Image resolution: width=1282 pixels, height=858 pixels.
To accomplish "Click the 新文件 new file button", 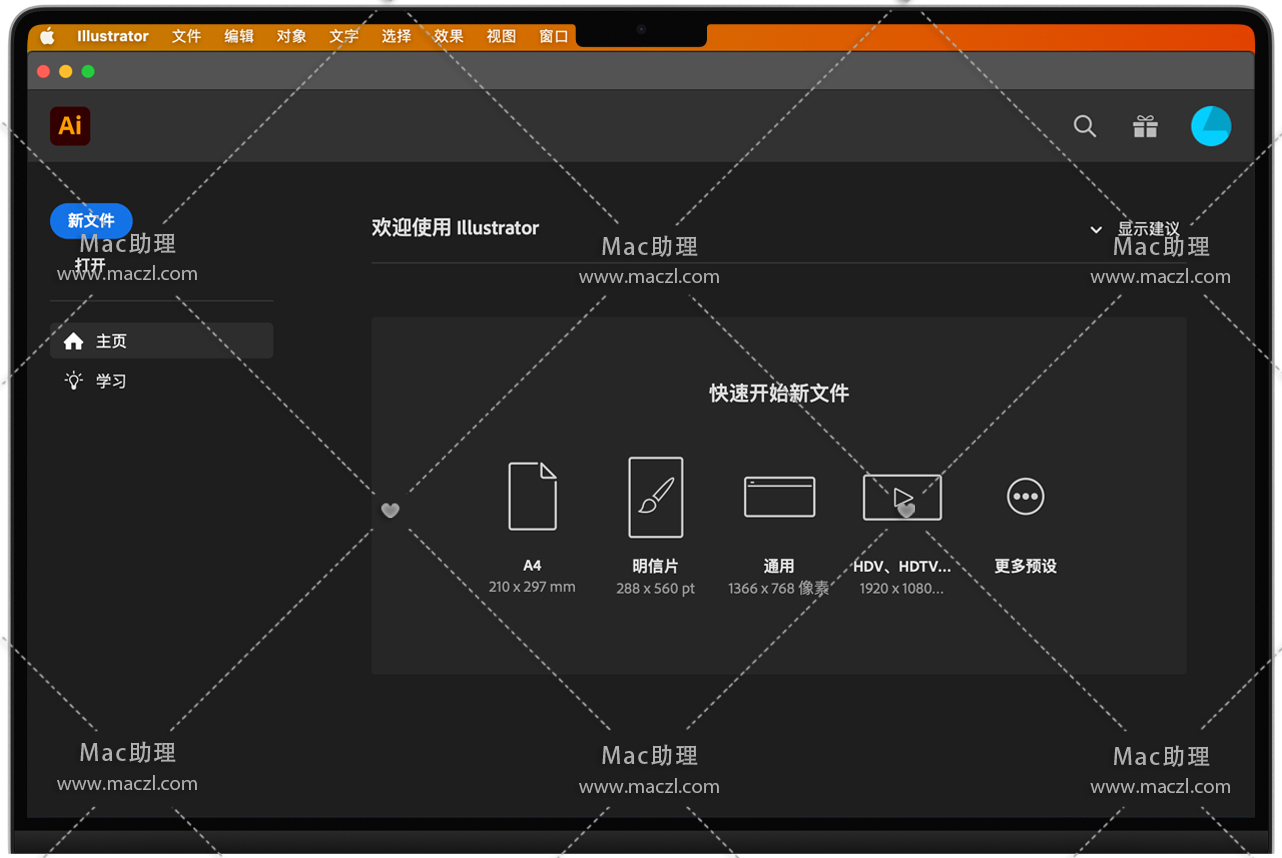I will click(x=91, y=220).
